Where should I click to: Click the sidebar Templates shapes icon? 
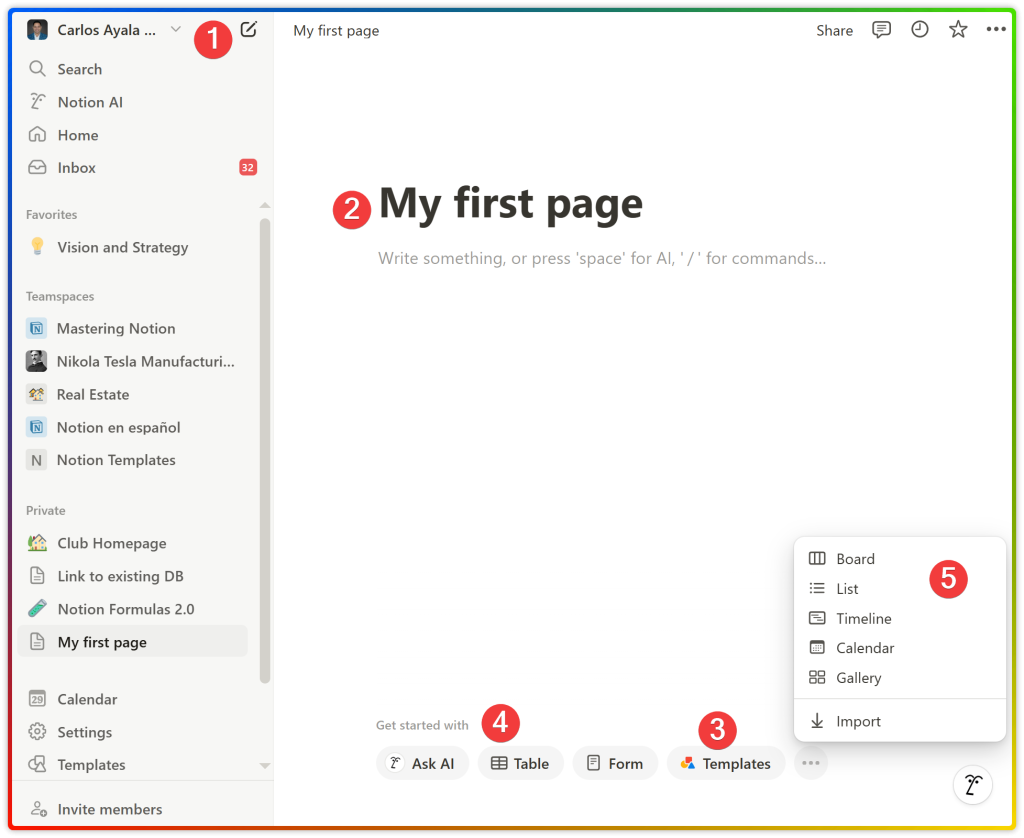(x=37, y=764)
